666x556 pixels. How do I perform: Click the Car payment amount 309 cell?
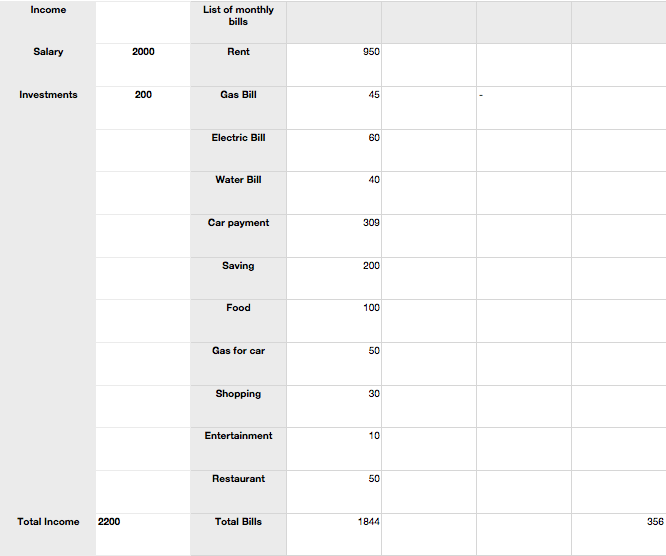click(x=334, y=234)
